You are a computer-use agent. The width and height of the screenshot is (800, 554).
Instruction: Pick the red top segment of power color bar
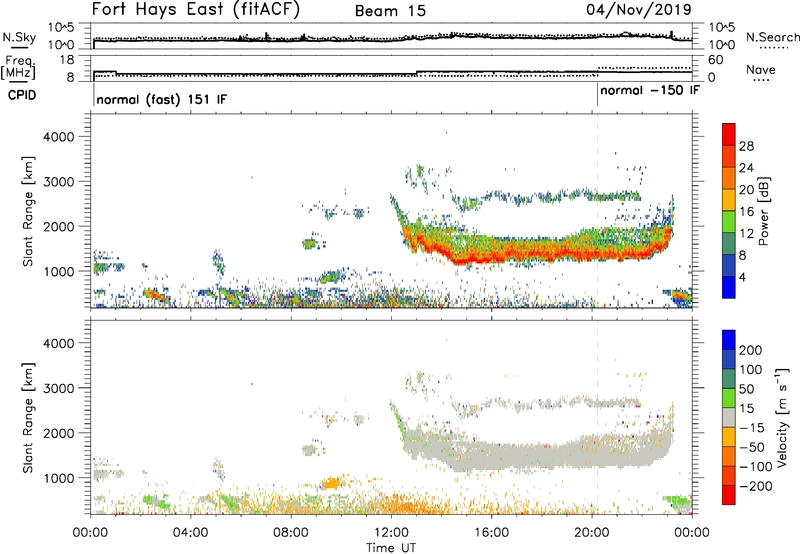point(729,134)
